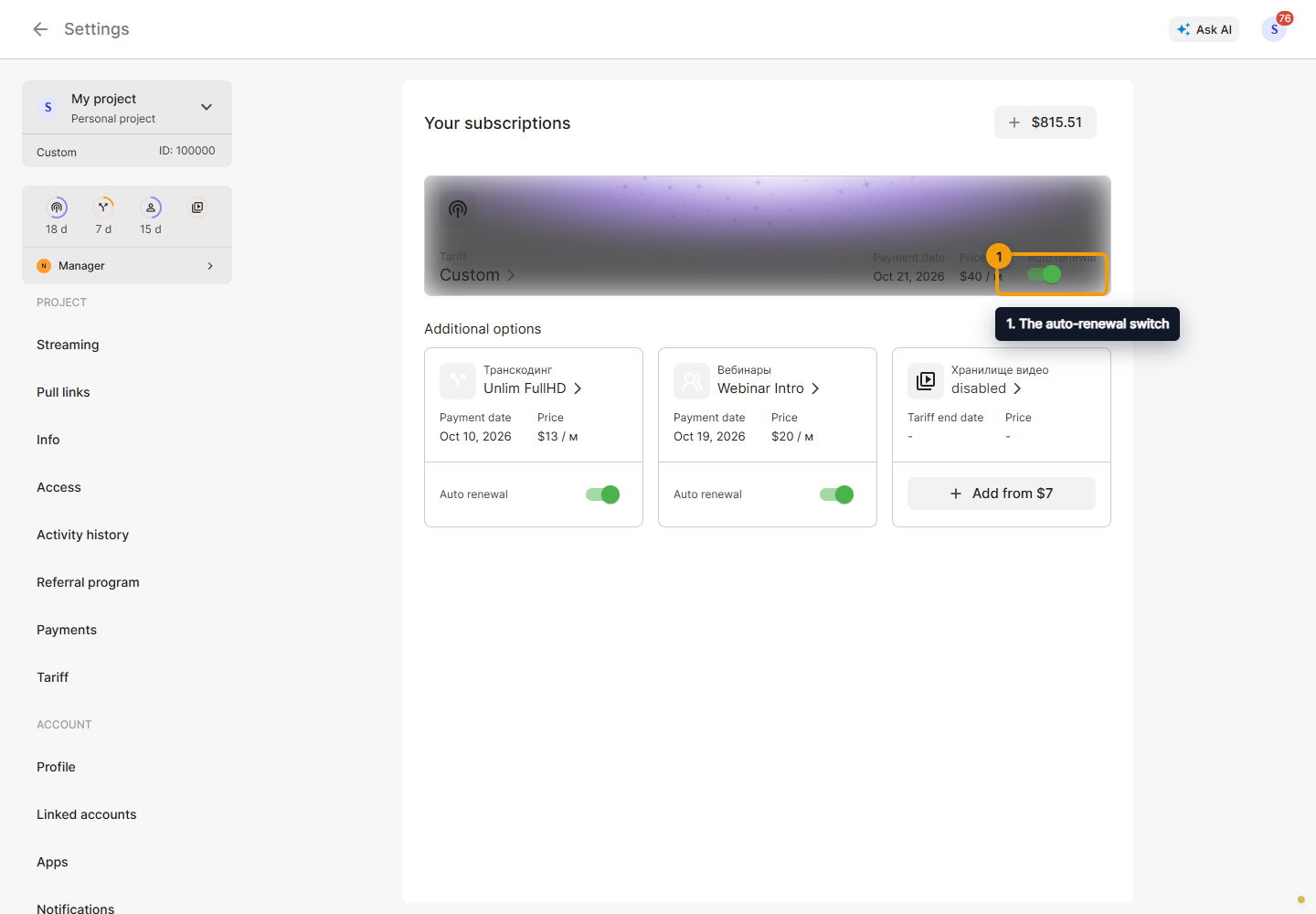Open the Ask AI assistant
Viewport: 1316px width, 914px height.
(x=1204, y=29)
